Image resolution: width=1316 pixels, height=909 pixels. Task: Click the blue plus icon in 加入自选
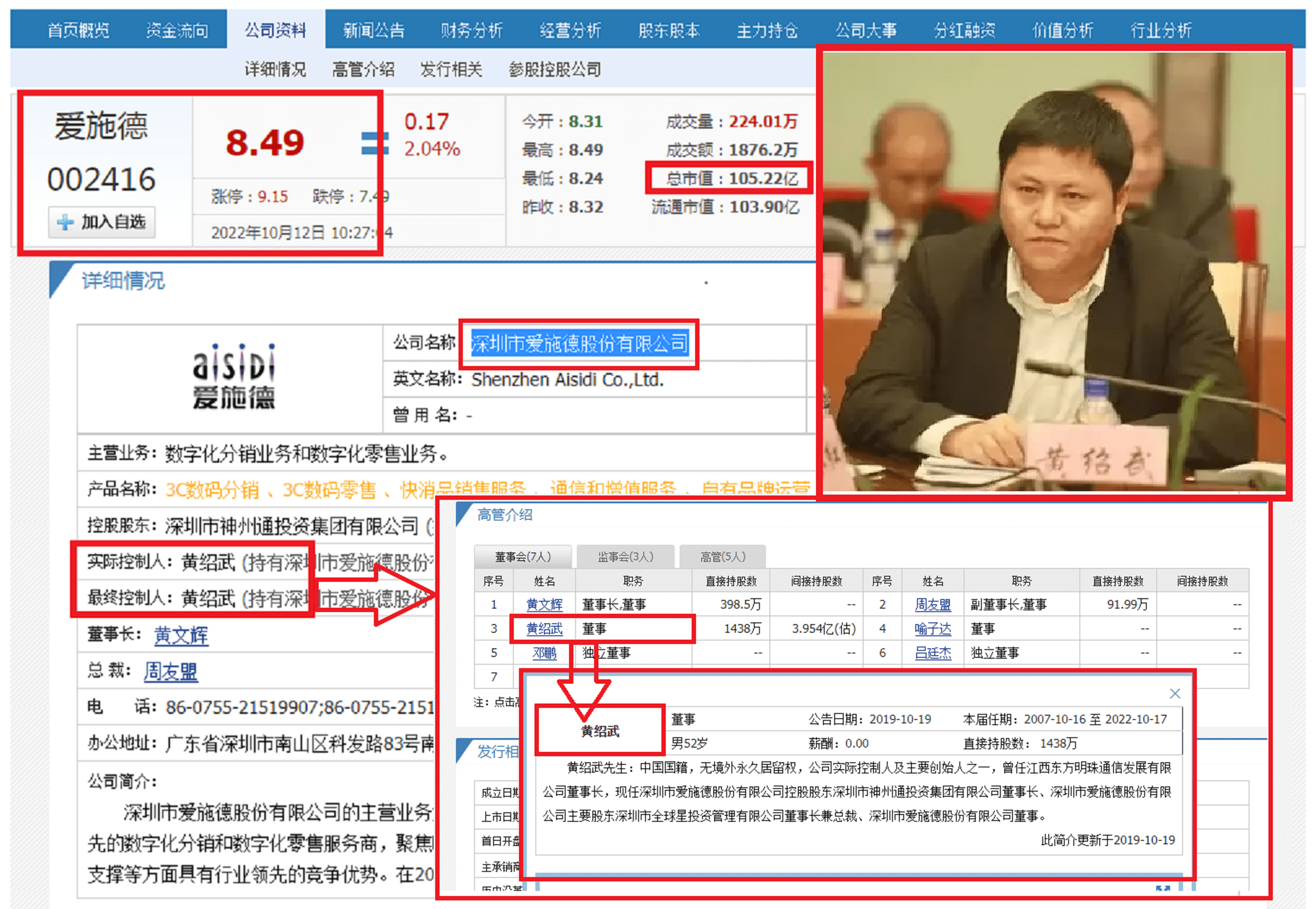(66, 222)
